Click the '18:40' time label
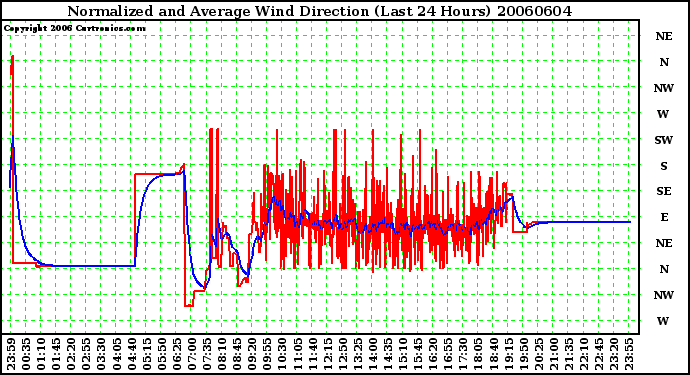The image size is (690, 375). pyautogui.click(x=493, y=354)
